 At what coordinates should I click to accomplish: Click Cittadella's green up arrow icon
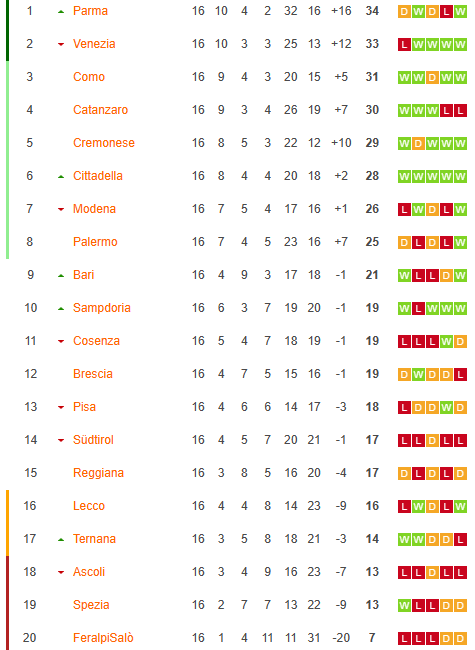(61, 177)
